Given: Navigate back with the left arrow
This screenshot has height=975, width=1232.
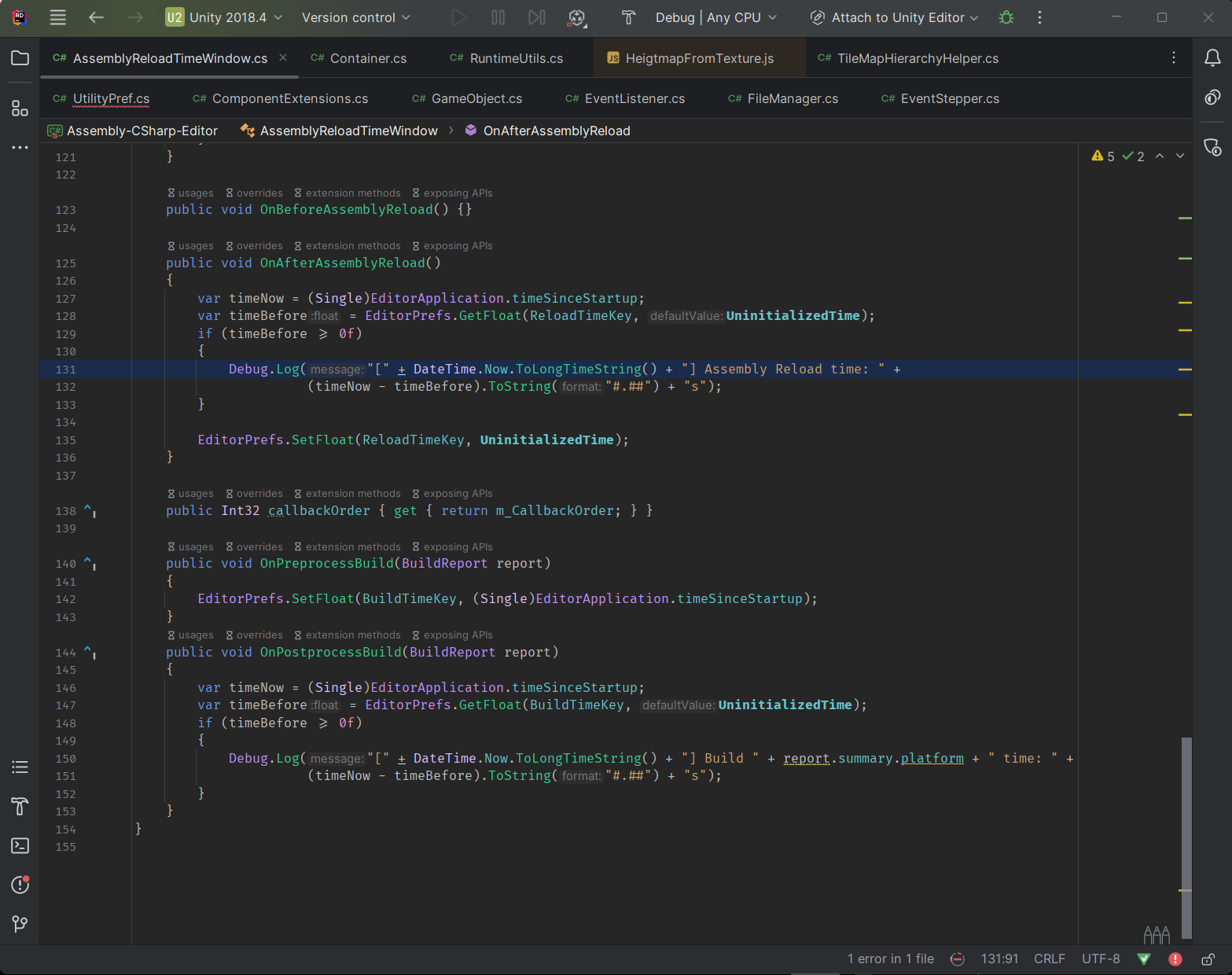Looking at the screenshot, I should tap(96, 17).
